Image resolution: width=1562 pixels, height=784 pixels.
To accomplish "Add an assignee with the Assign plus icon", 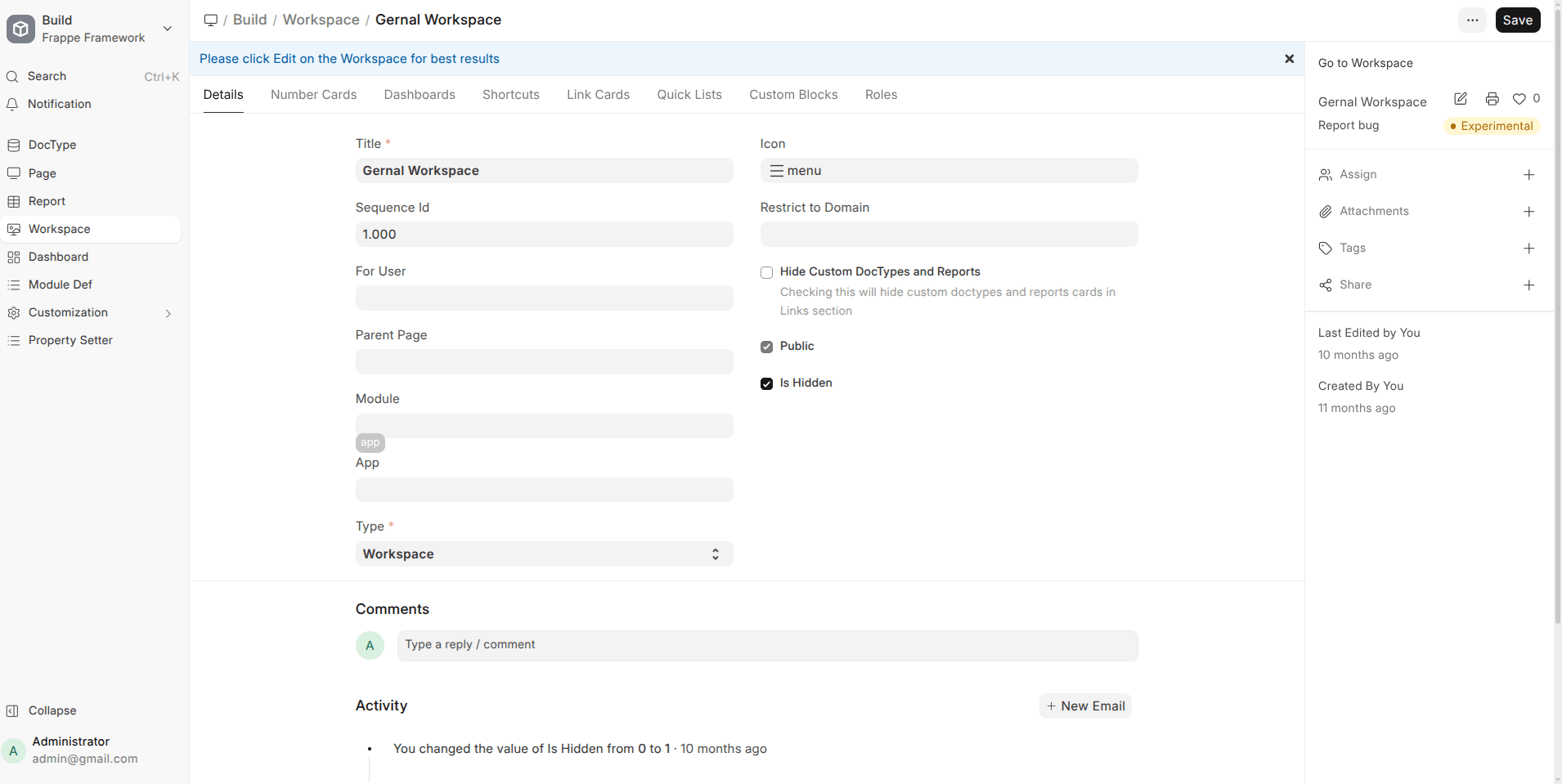I will 1528,175.
